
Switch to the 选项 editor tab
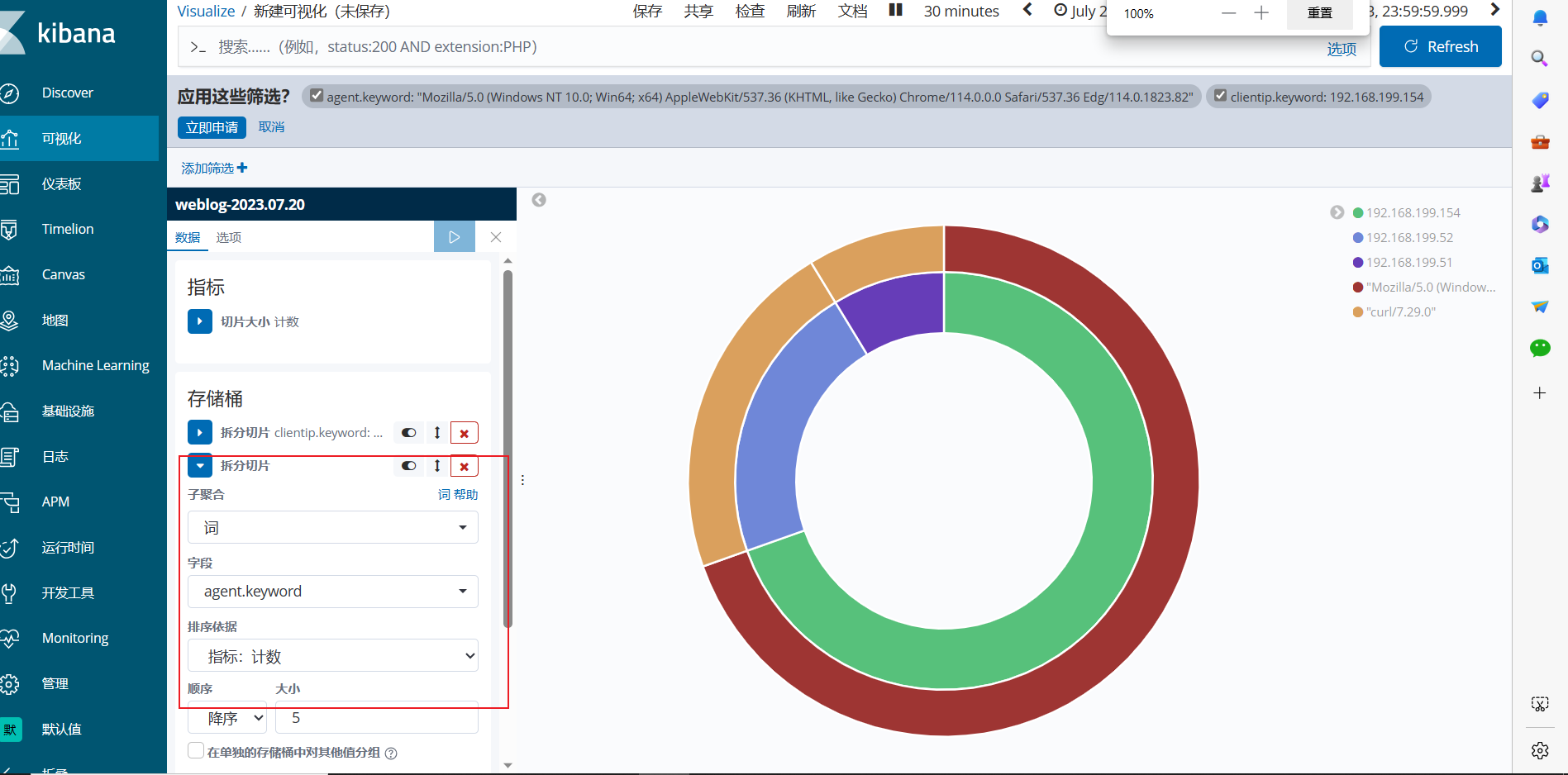pos(229,237)
